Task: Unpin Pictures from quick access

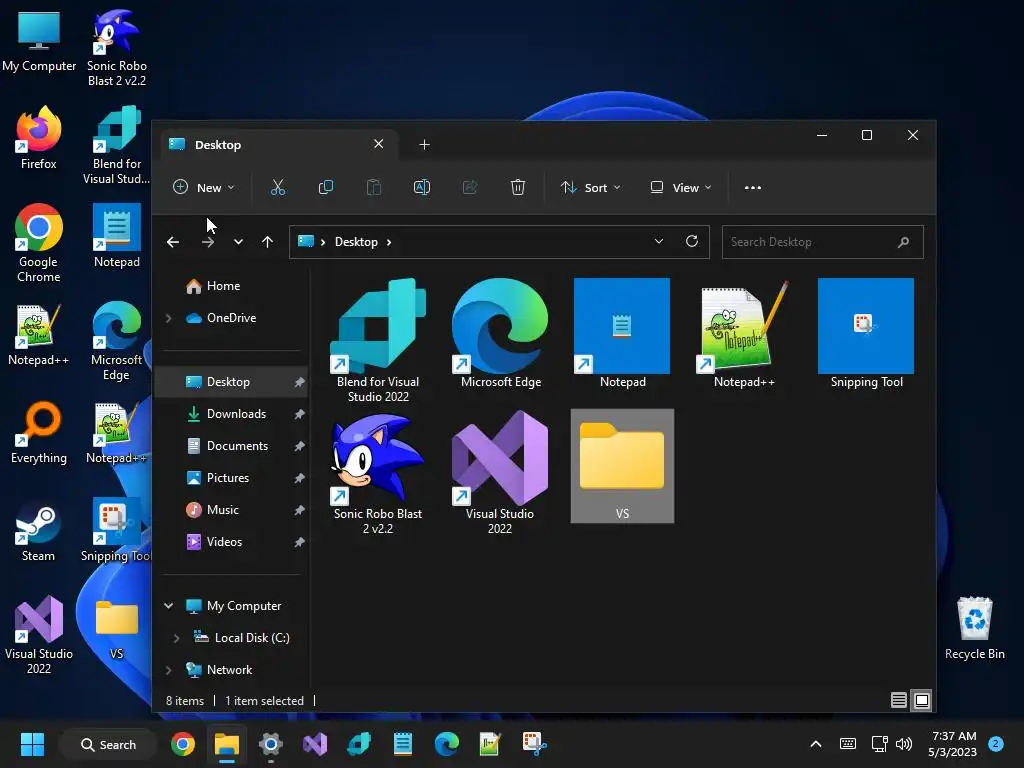Action: click(x=299, y=478)
